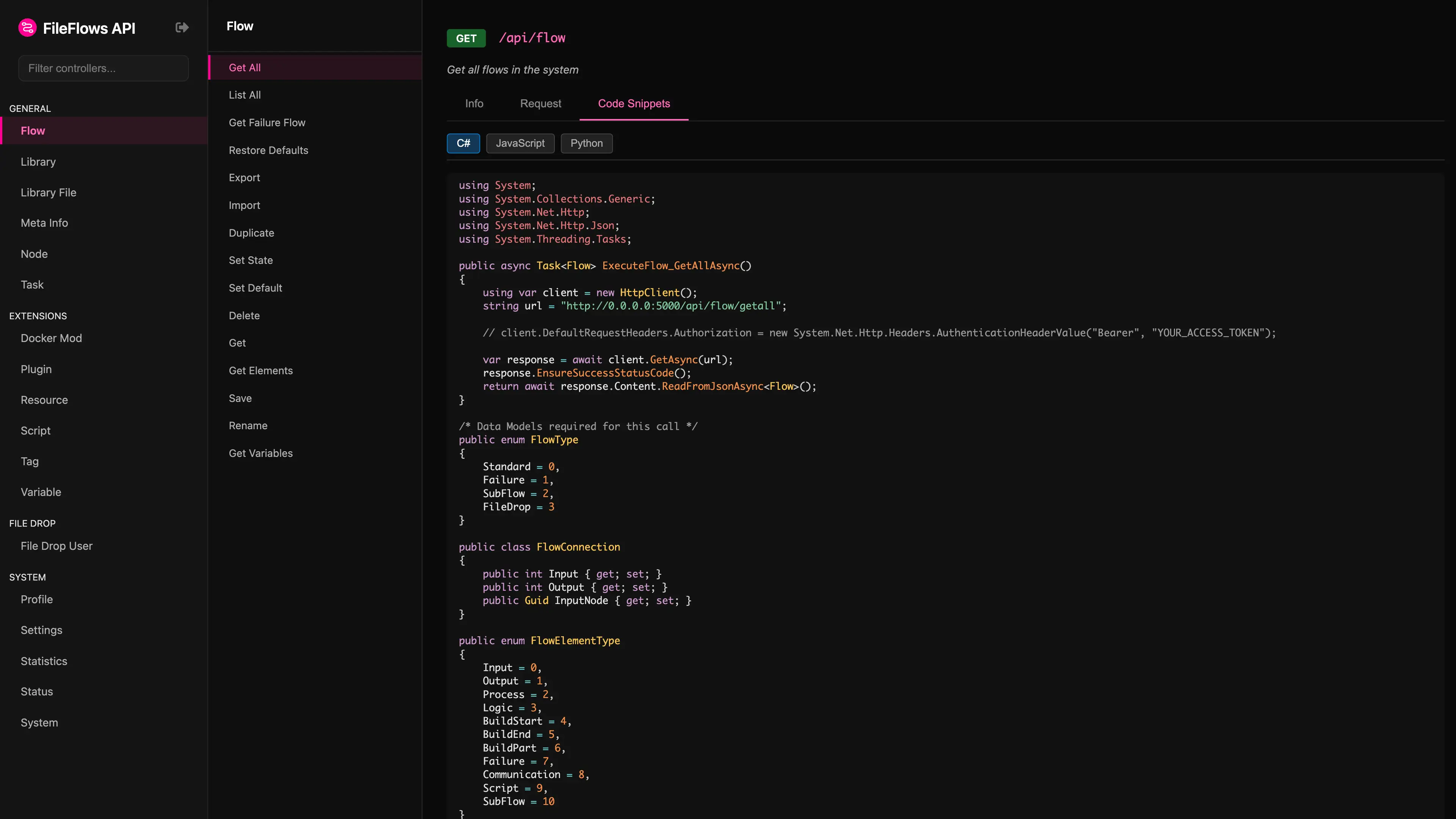Screen dimensions: 1456x819
Task: Select the Restore Defaults endpoint
Action: tap(315, 151)
